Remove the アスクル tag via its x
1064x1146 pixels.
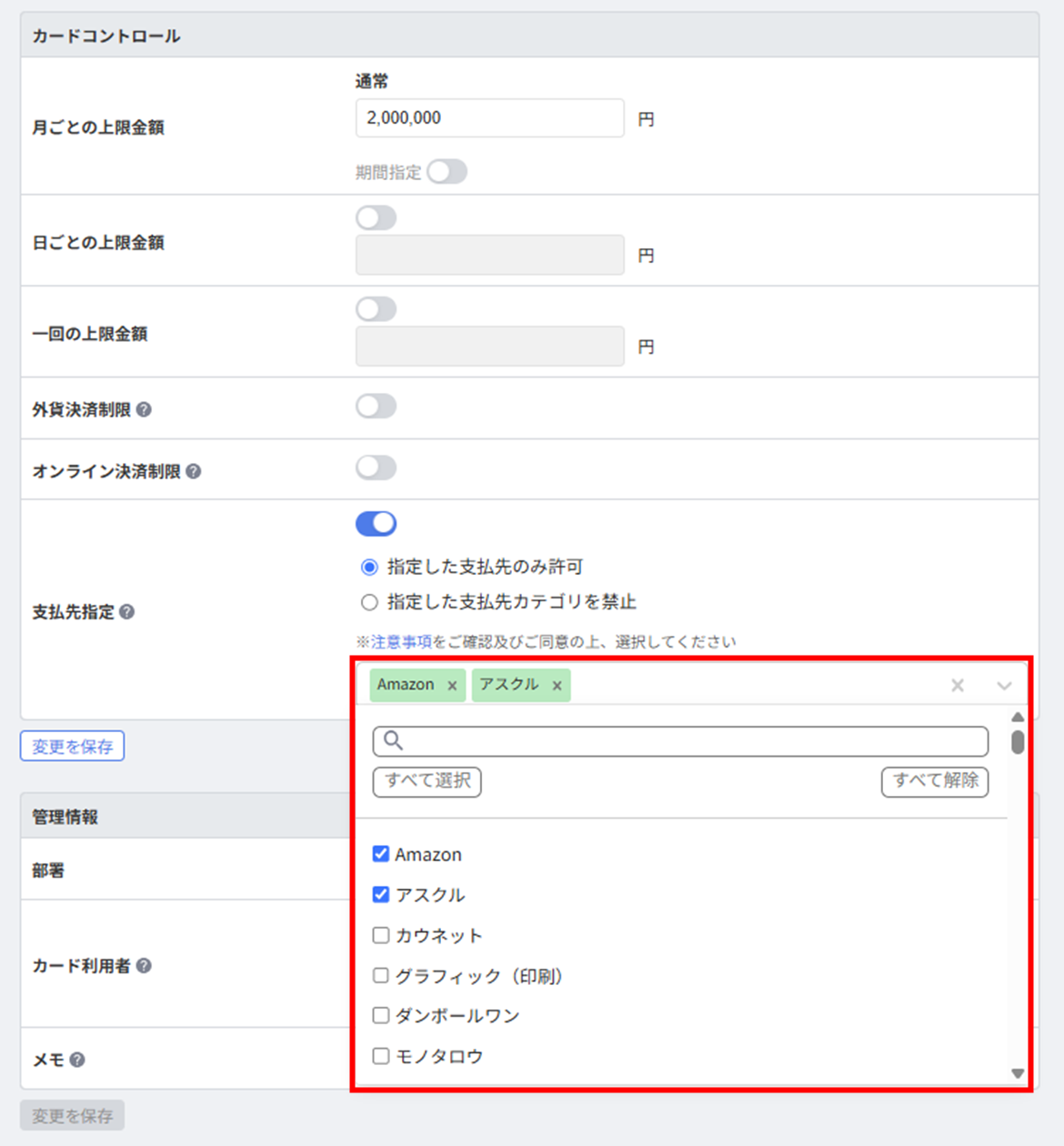557,686
